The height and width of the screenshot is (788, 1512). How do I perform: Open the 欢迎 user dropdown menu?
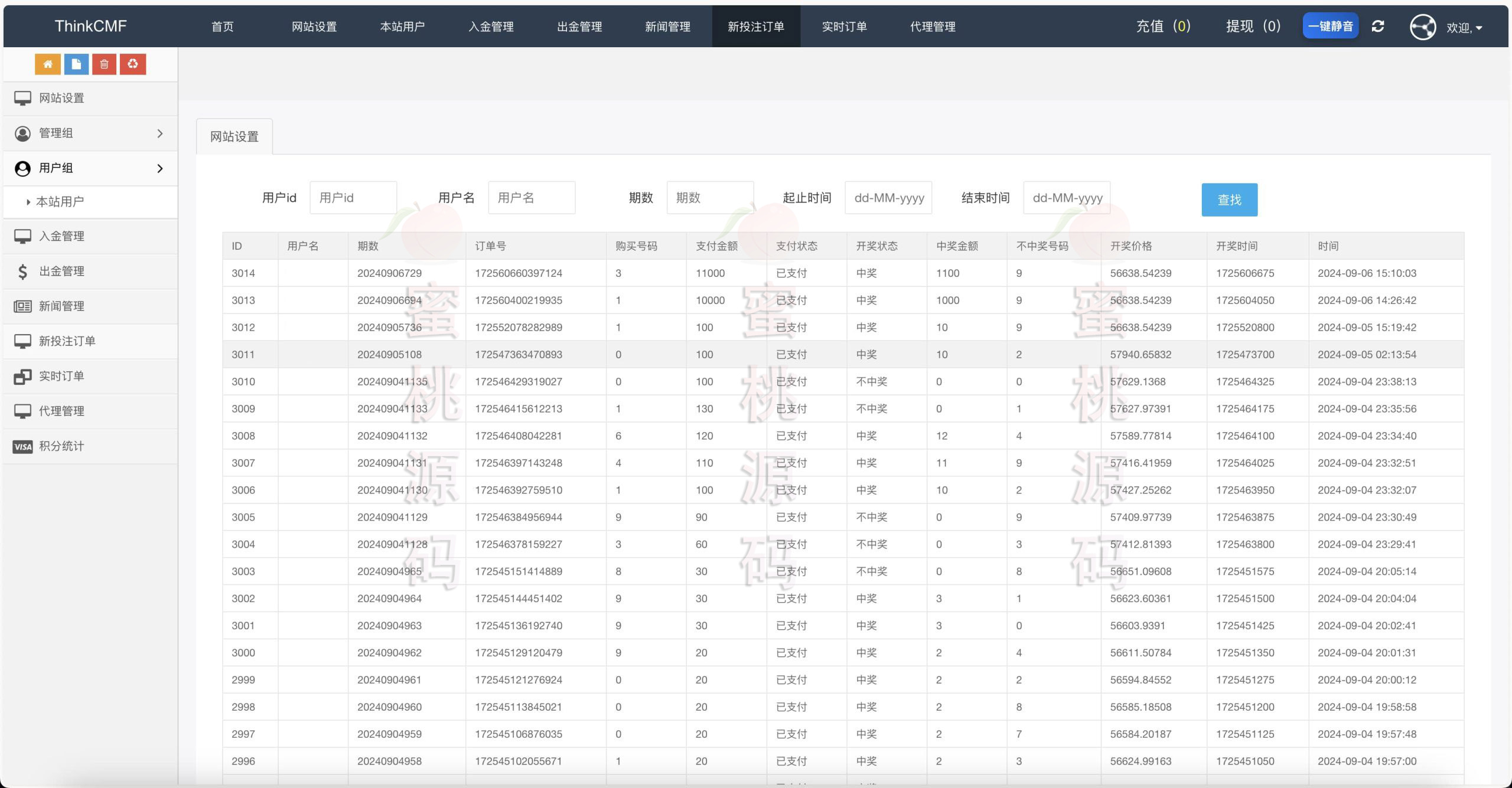[1465, 28]
